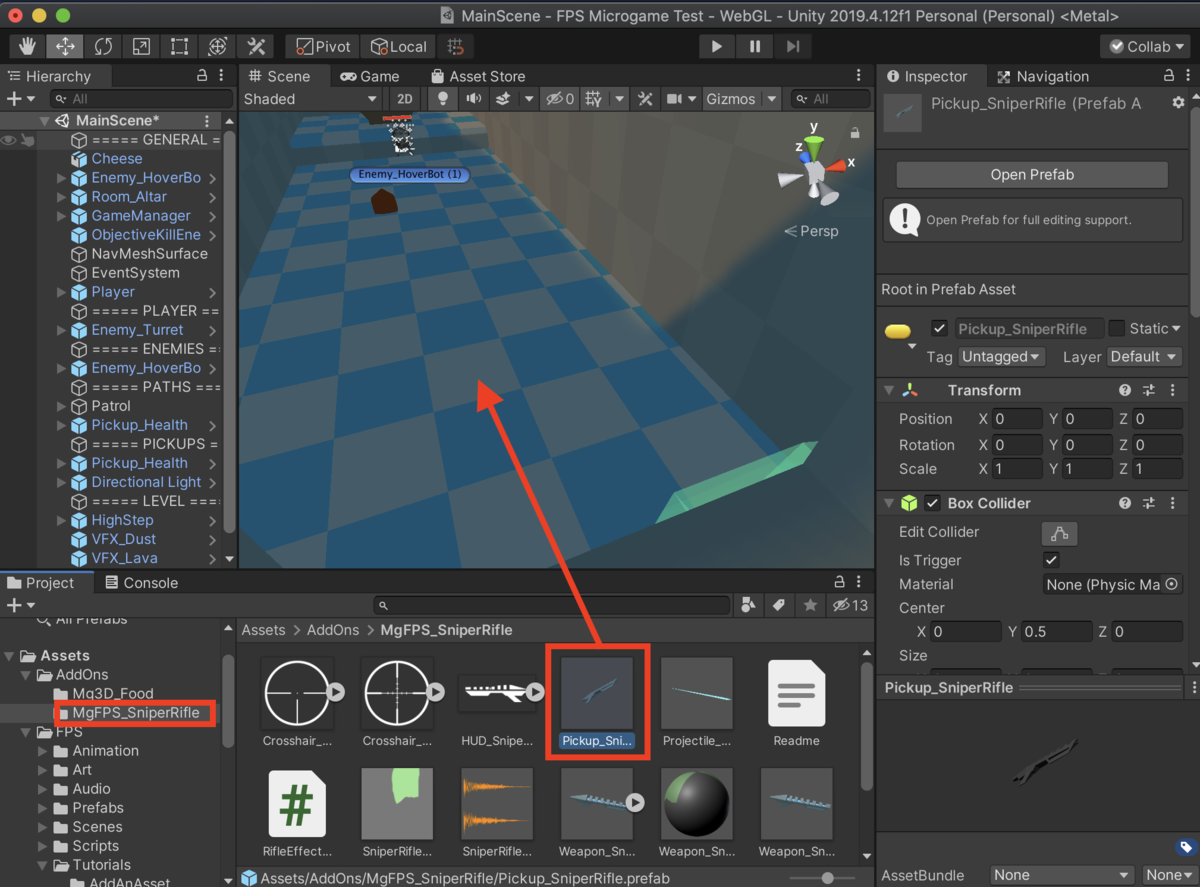Open Tag dropdown showing Untagged
The image size is (1200, 887).
pyautogui.click(x=1001, y=356)
